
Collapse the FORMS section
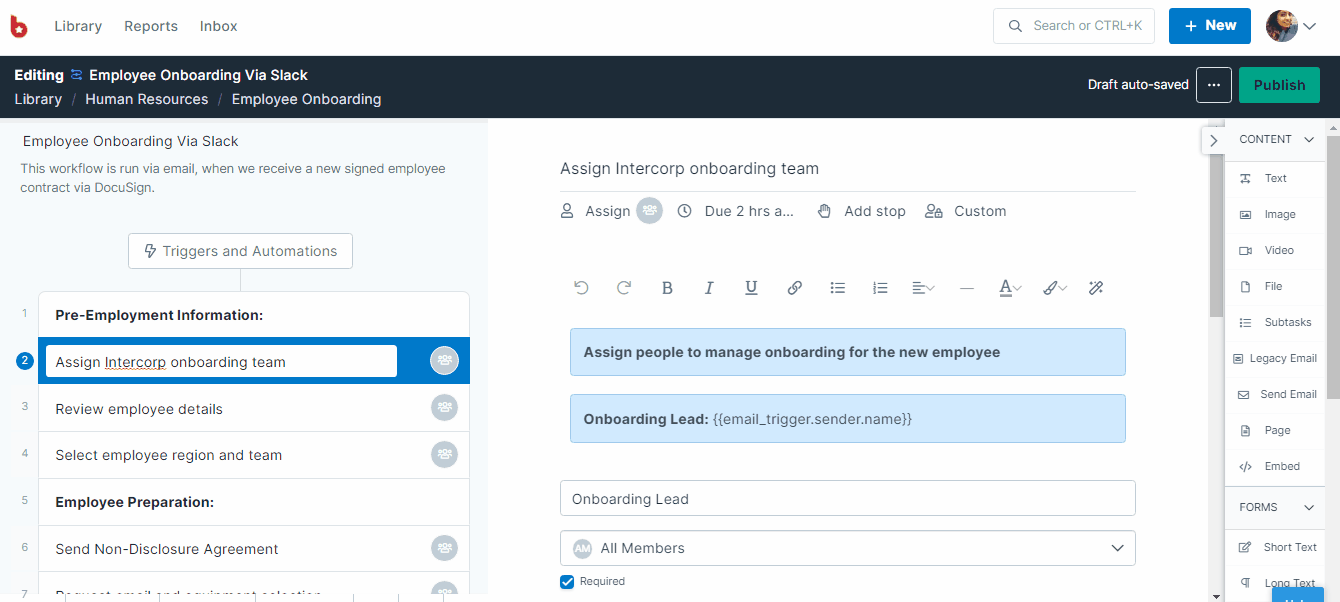(x=1309, y=508)
